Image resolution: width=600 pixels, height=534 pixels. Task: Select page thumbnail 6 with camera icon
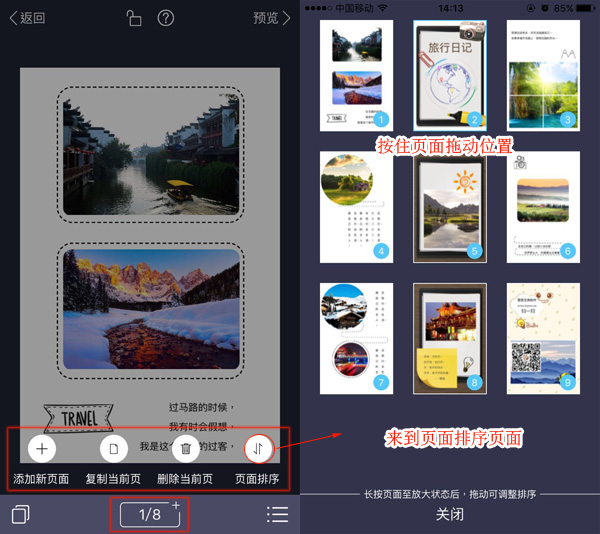tap(543, 207)
